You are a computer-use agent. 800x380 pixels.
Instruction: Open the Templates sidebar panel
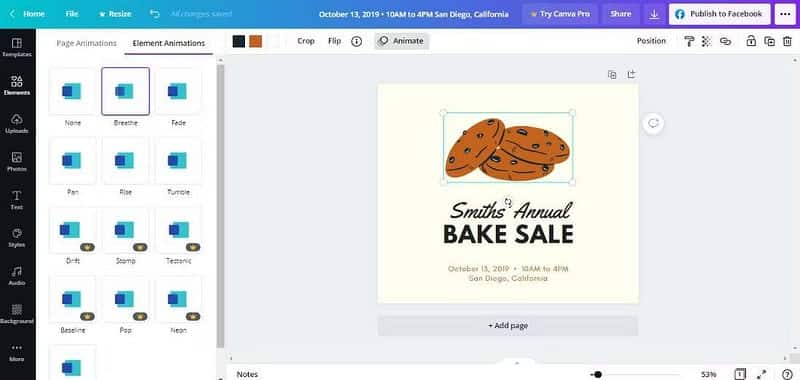(x=17, y=47)
